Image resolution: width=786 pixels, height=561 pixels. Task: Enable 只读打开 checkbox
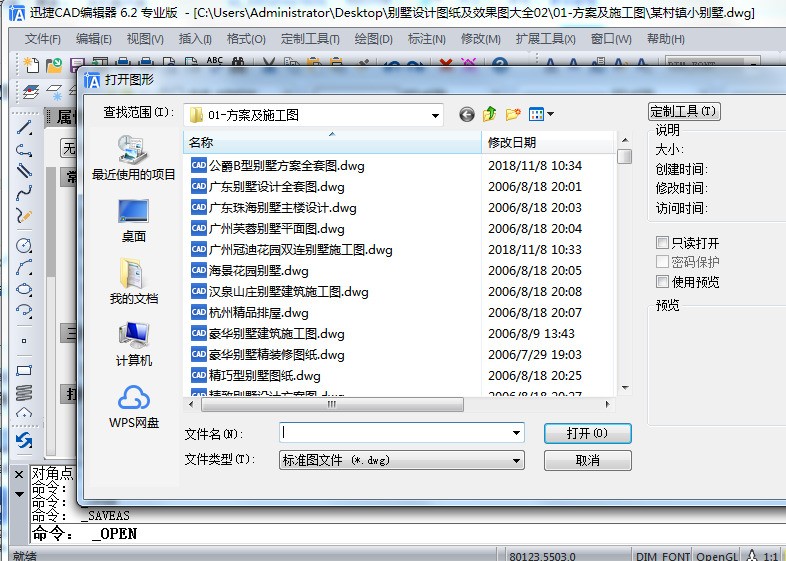click(662, 243)
